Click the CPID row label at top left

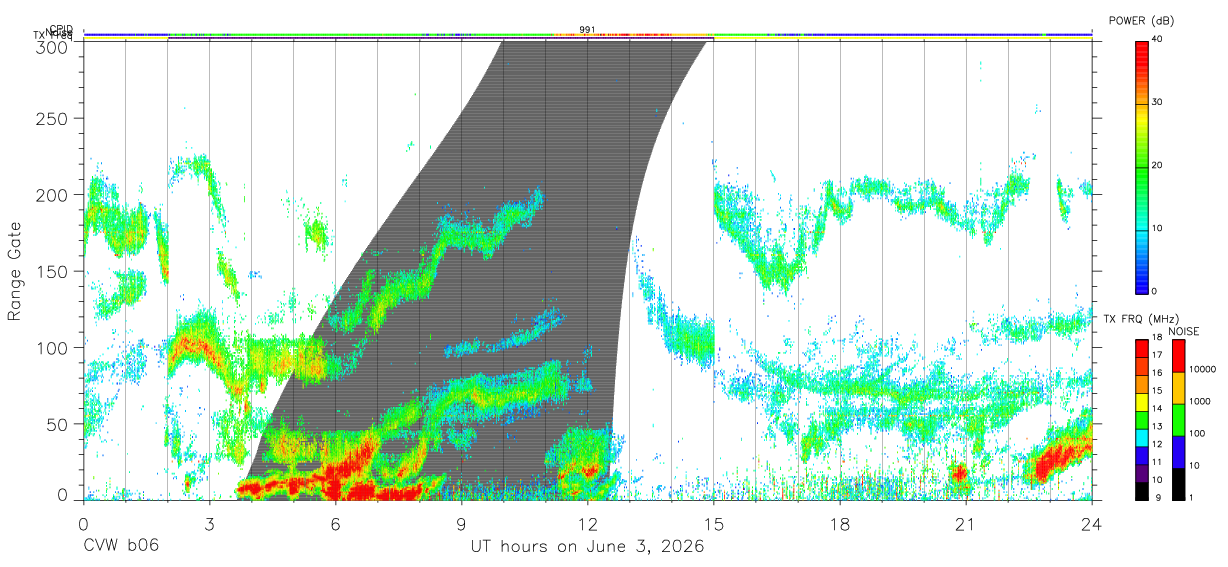click(61, 29)
